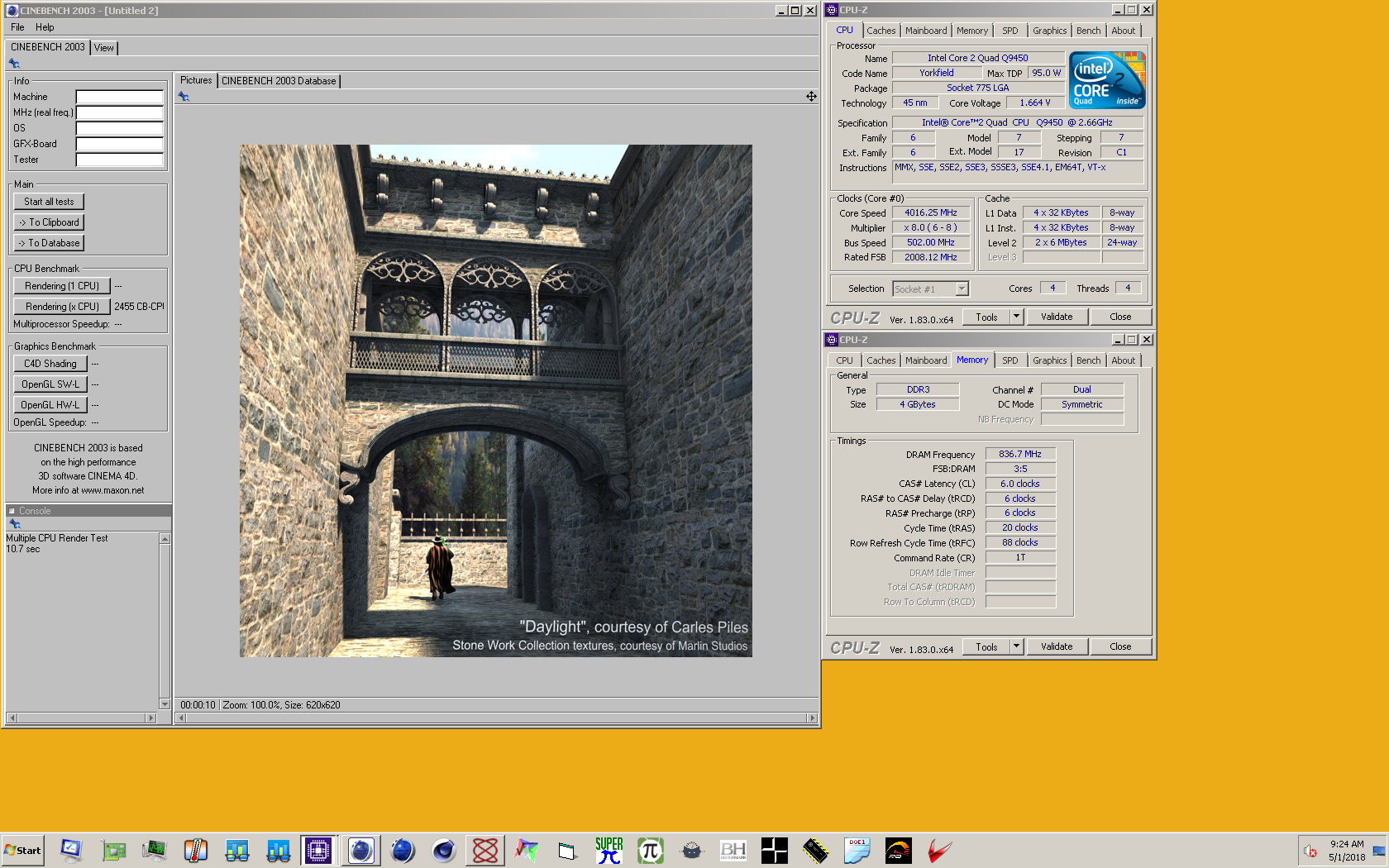Click the colorful star icon in taskbar
The height and width of the screenshot is (868, 1389).
click(527, 850)
